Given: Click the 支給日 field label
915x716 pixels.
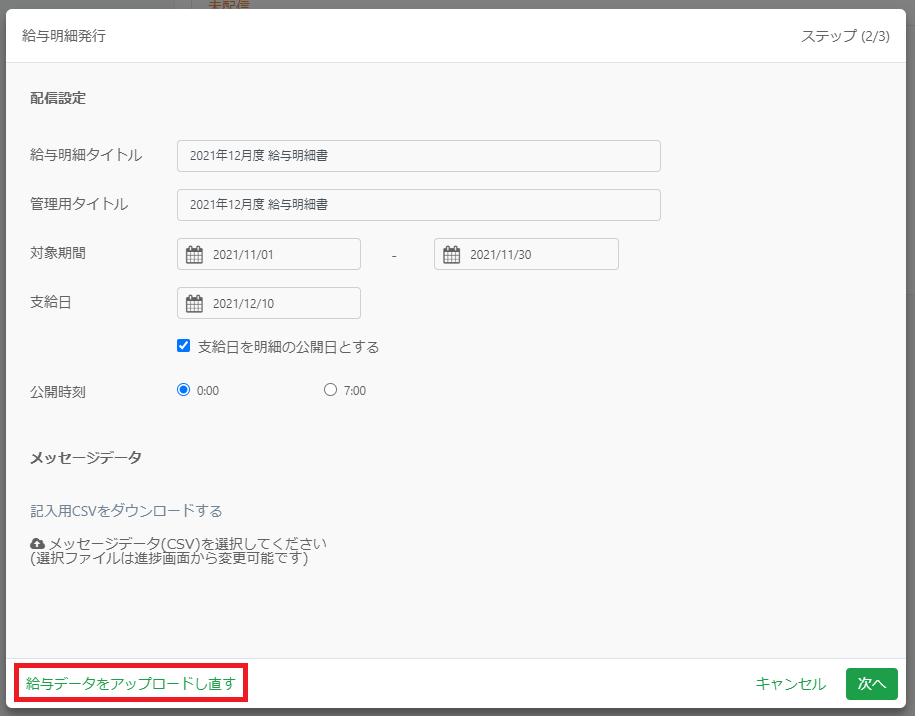Looking at the screenshot, I should tap(51, 302).
